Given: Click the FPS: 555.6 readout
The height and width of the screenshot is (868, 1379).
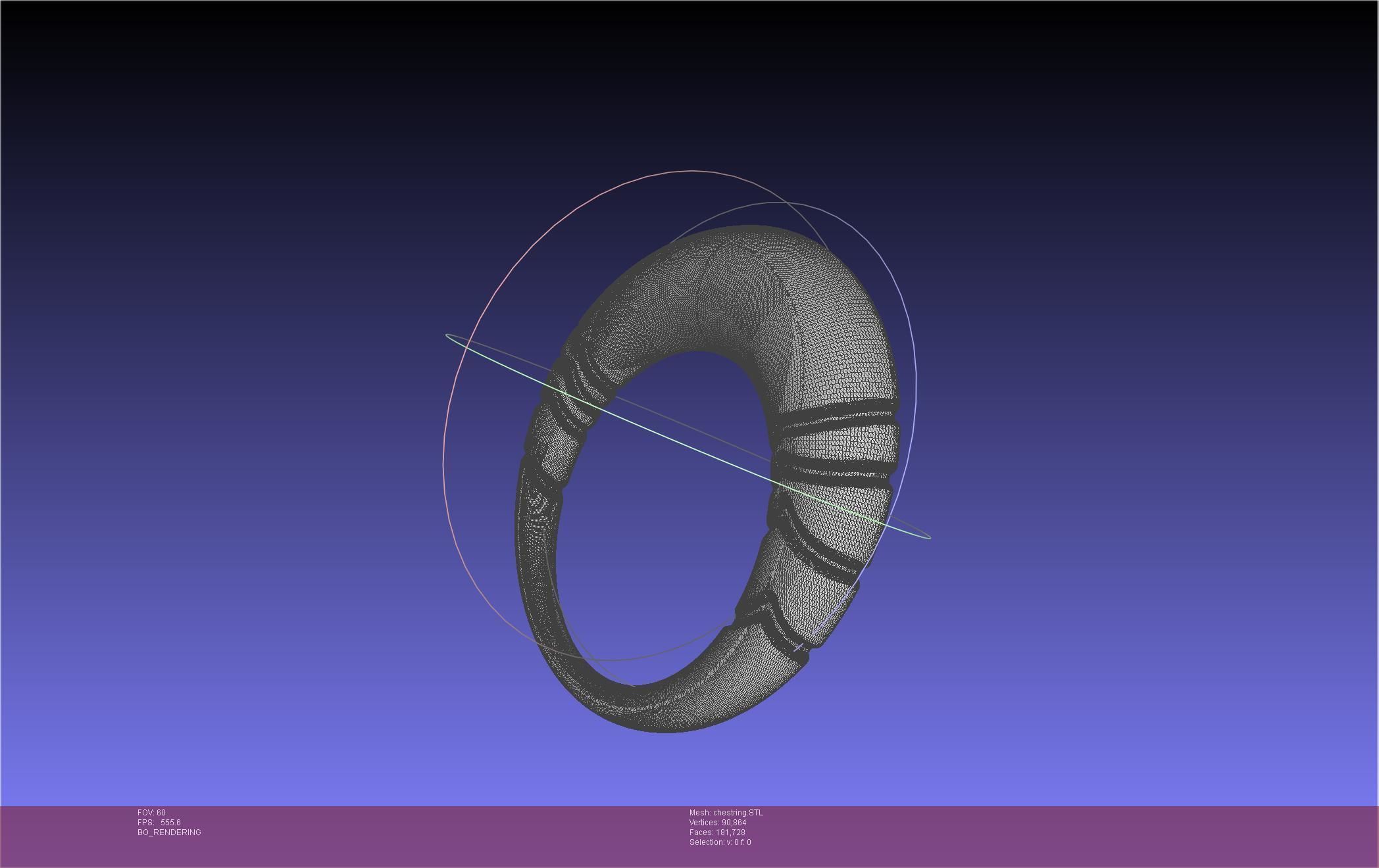Looking at the screenshot, I should (159, 823).
